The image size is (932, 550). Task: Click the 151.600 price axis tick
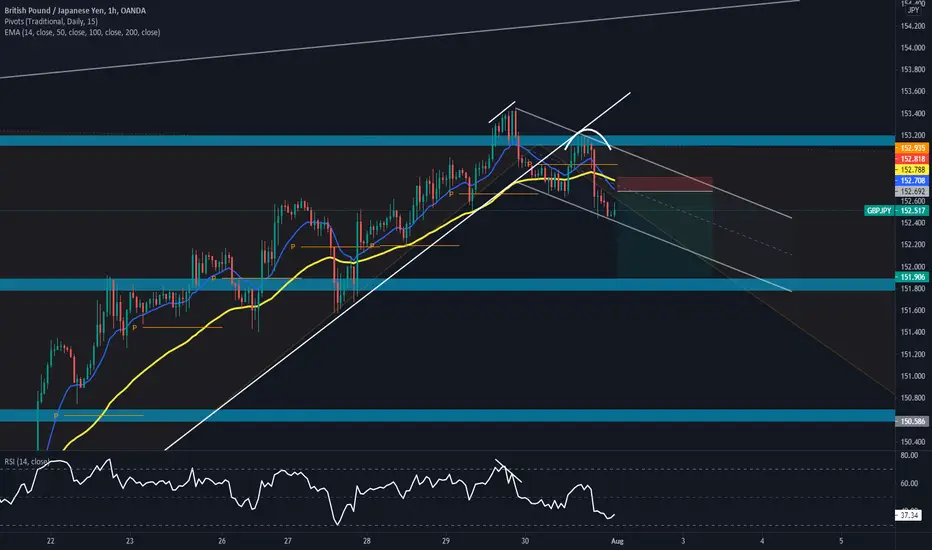[912, 310]
